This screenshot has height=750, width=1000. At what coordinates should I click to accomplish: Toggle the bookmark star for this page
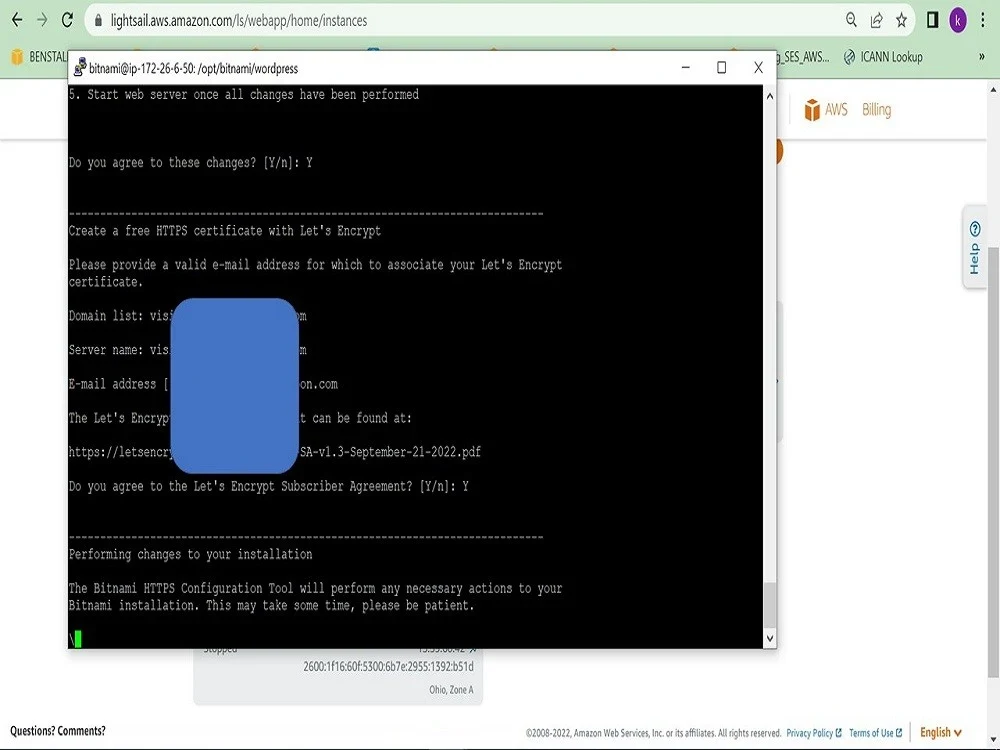(899, 19)
